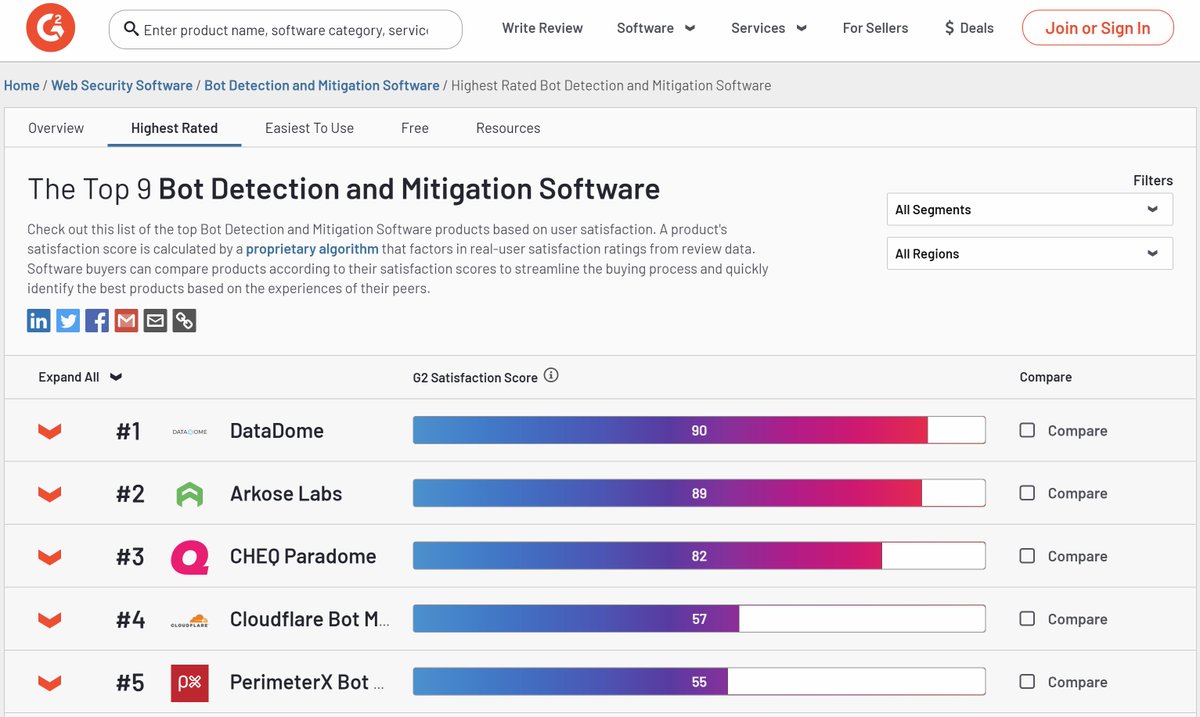Click Arkose Labs' score bar showing 89
This screenshot has height=717, width=1200.
699,493
